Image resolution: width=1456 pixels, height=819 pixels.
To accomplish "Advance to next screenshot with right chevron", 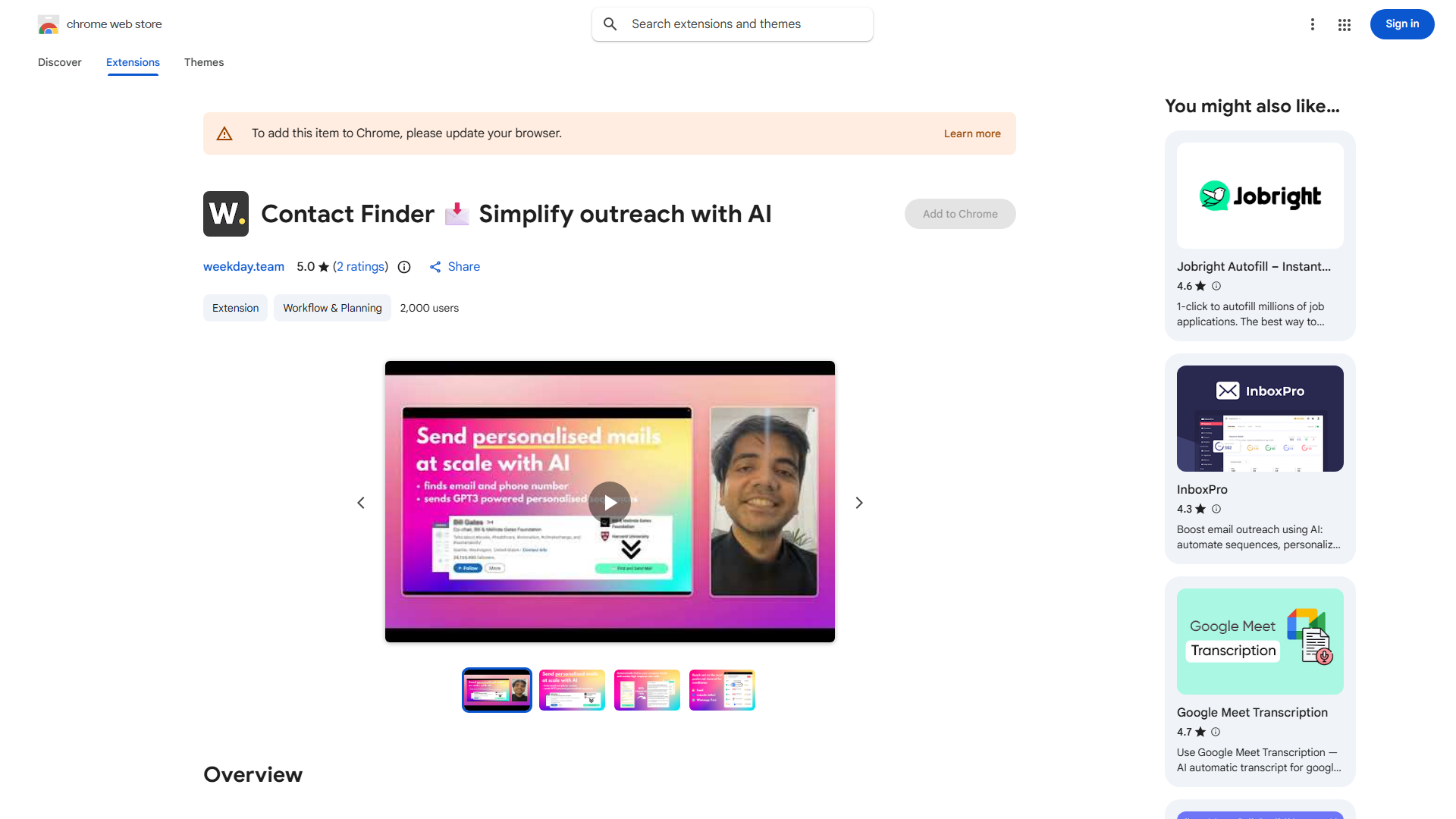I will [x=859, y=503].
